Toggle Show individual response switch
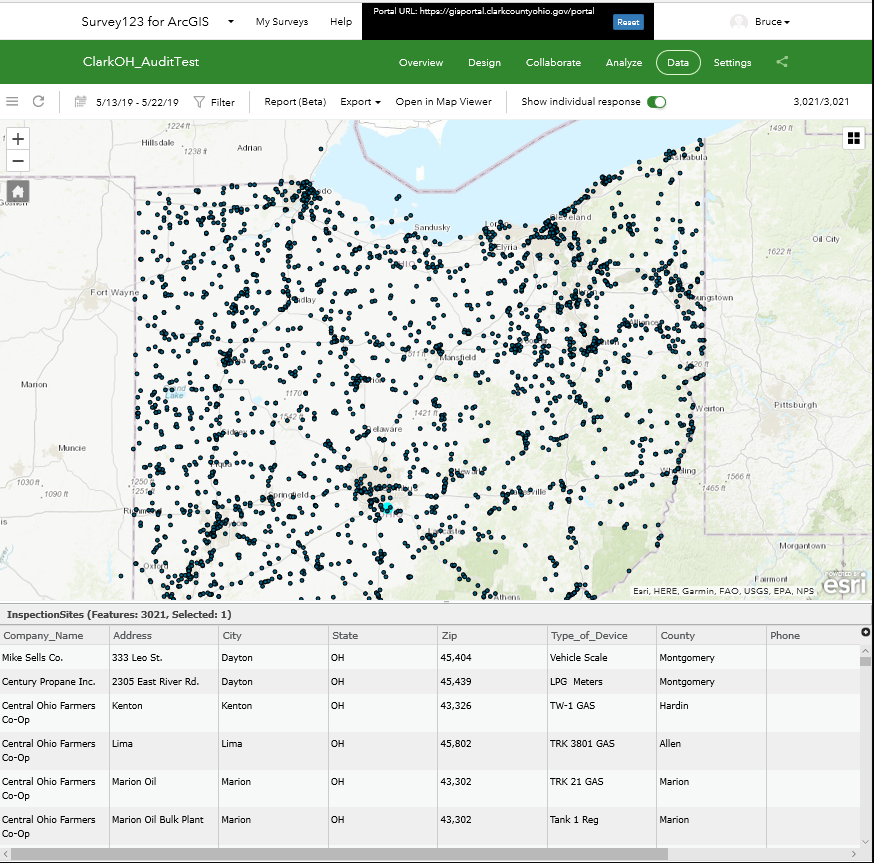This screenshot has width=874, height=863. [657, 102]
